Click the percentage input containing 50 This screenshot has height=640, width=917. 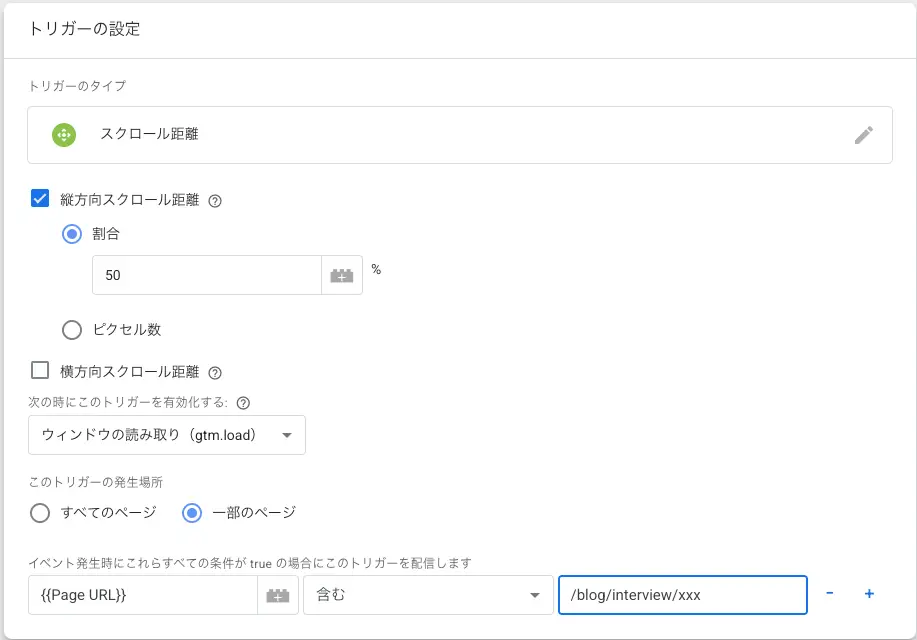coord(206,275)
